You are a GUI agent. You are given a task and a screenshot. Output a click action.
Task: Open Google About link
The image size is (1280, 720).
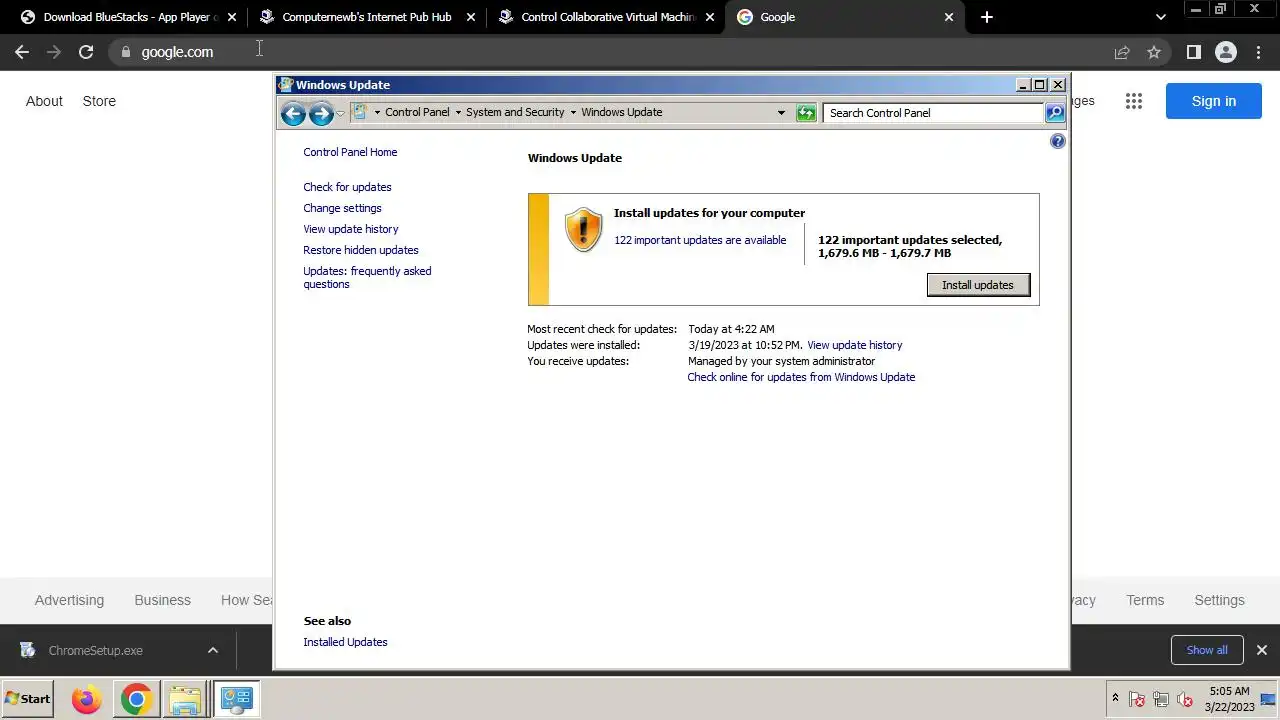coord(44,101)
